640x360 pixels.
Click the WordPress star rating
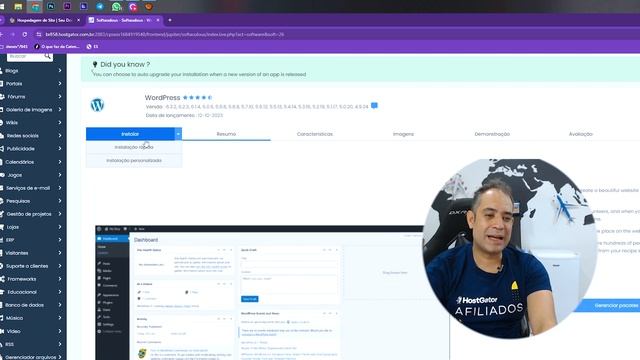tap(198, 98)
